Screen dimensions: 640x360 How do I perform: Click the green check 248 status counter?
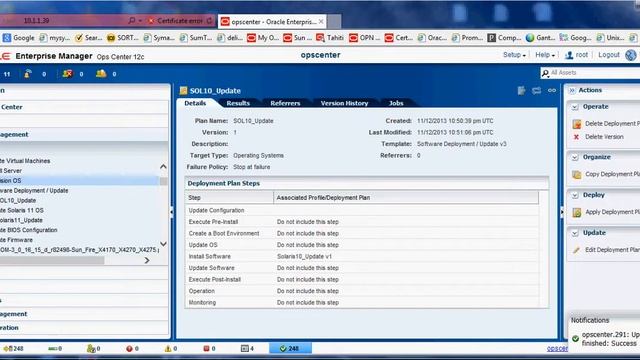(x=290, y=348)
